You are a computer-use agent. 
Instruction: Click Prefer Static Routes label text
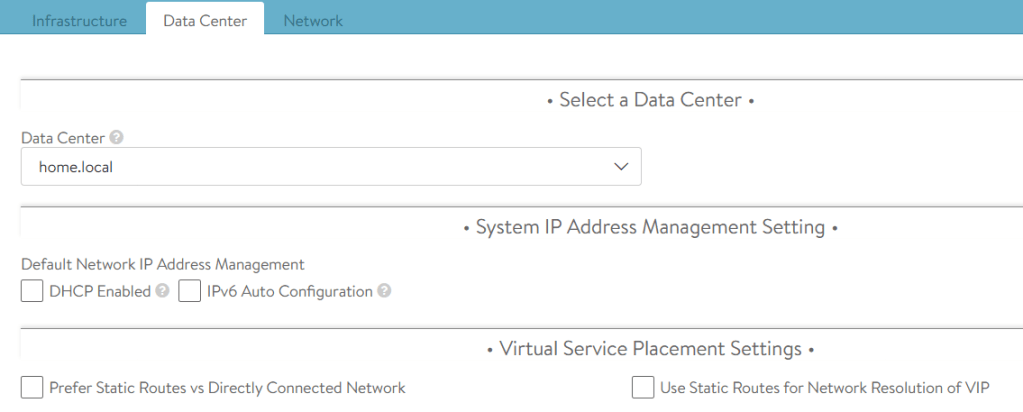(x=227, y=388)
